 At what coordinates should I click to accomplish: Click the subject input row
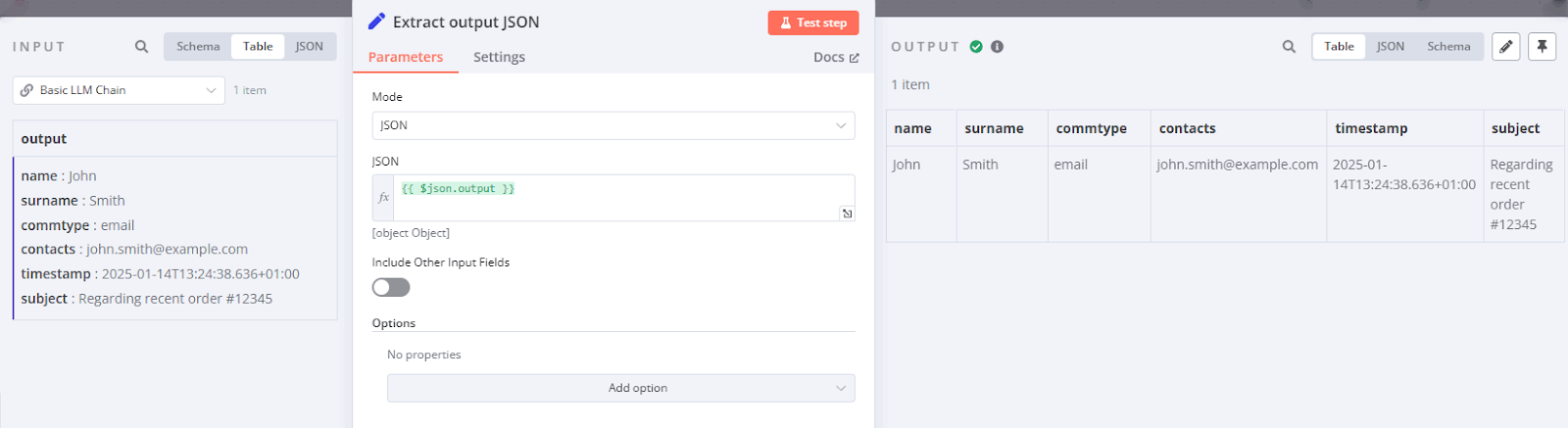(x=146, y=299)
